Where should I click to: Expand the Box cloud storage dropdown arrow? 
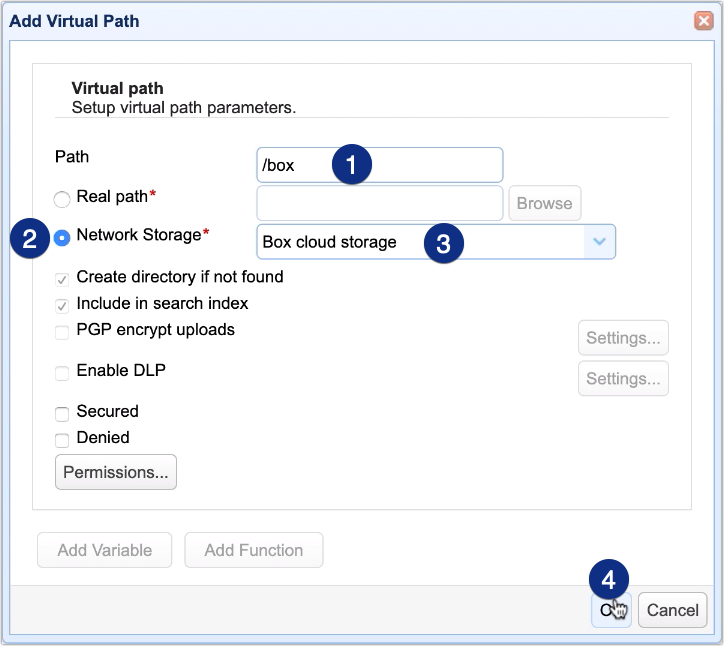click(x=599, y=242)
